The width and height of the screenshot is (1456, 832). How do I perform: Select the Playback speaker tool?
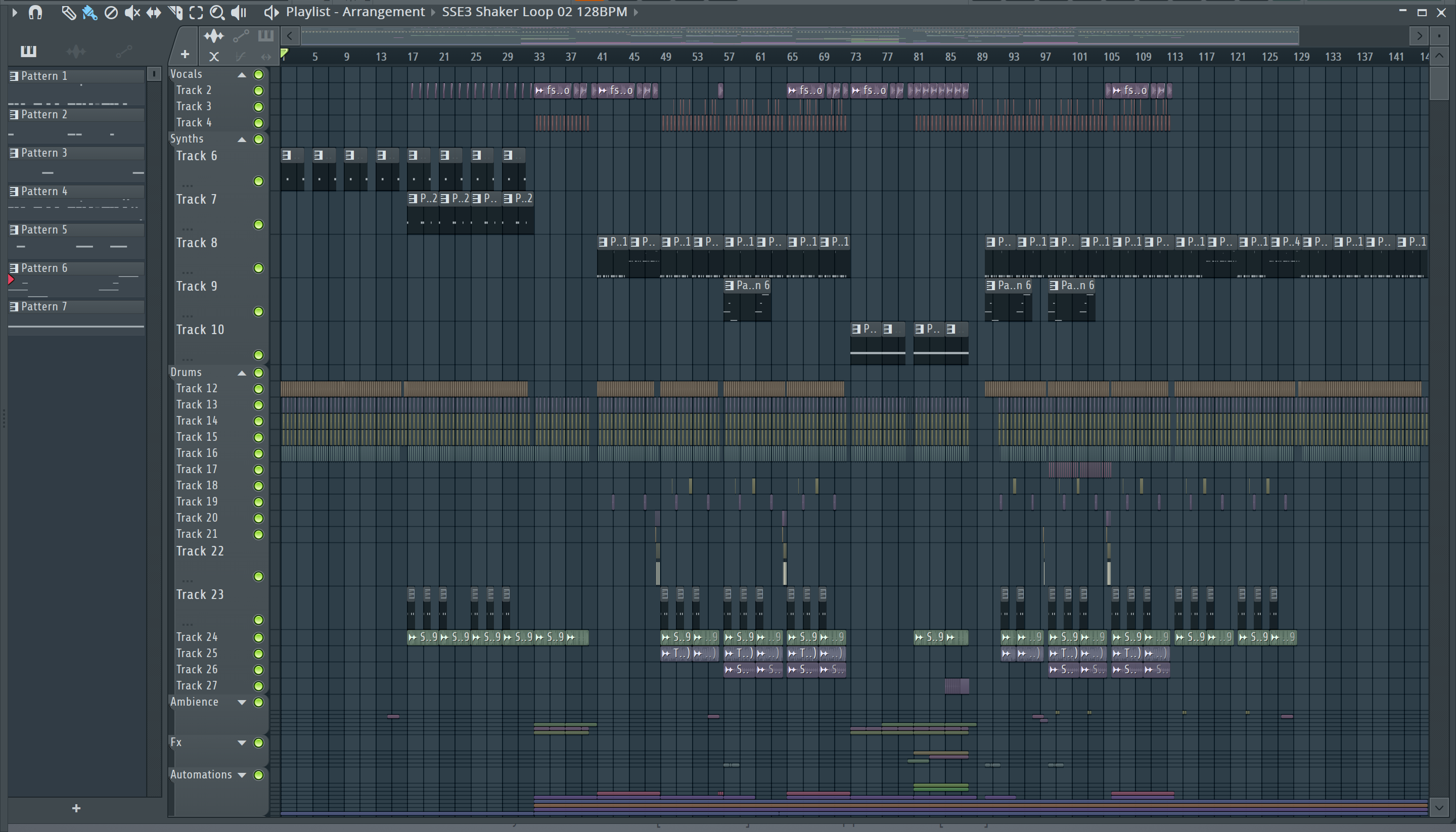[x=238, y=13]
